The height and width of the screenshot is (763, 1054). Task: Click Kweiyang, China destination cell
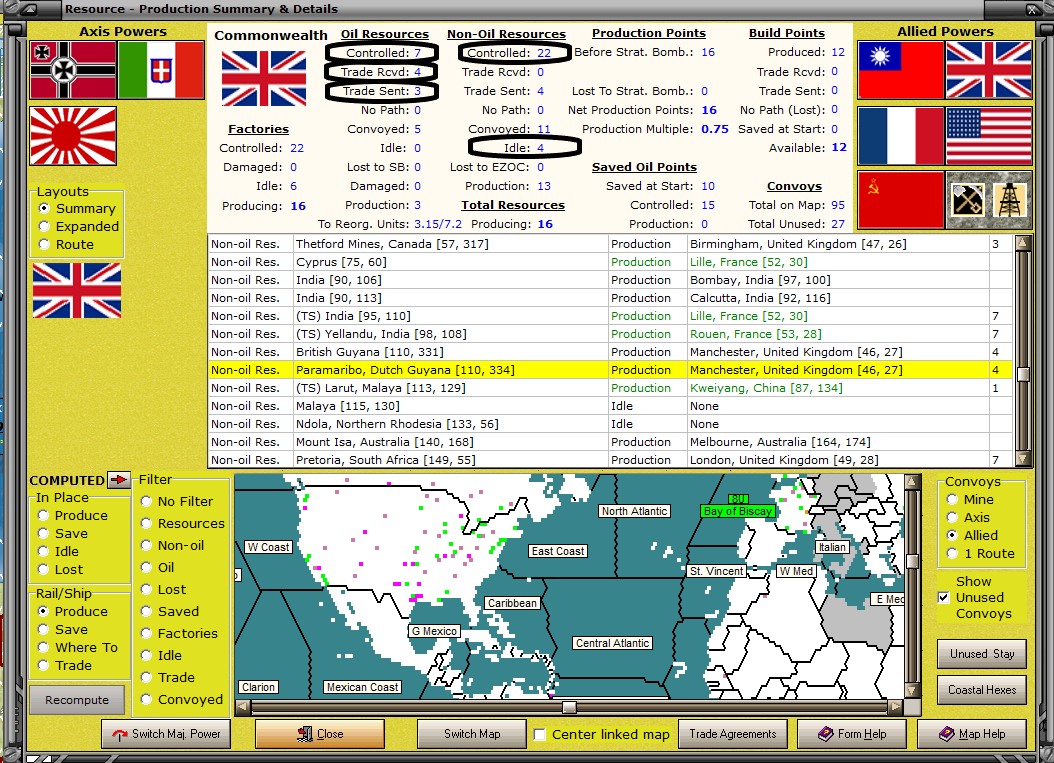point(838,388)
